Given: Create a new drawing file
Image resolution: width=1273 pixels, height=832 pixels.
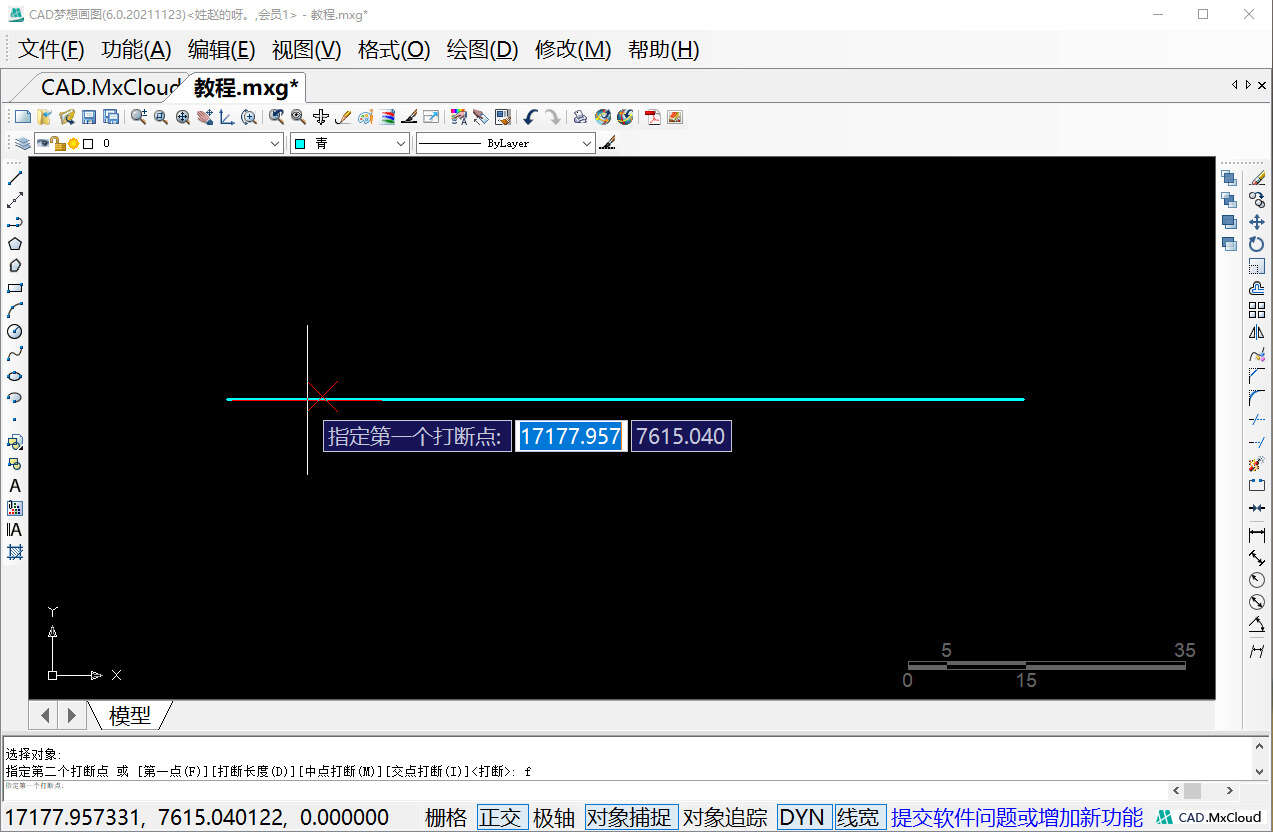Looking at the screenshot, I should click(x=22, y=117).
